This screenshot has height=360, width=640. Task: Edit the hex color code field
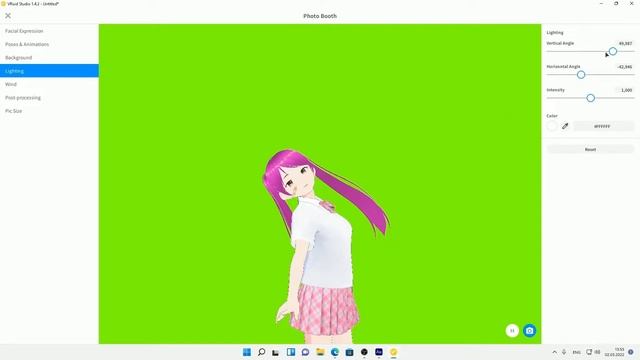[604, 126]
